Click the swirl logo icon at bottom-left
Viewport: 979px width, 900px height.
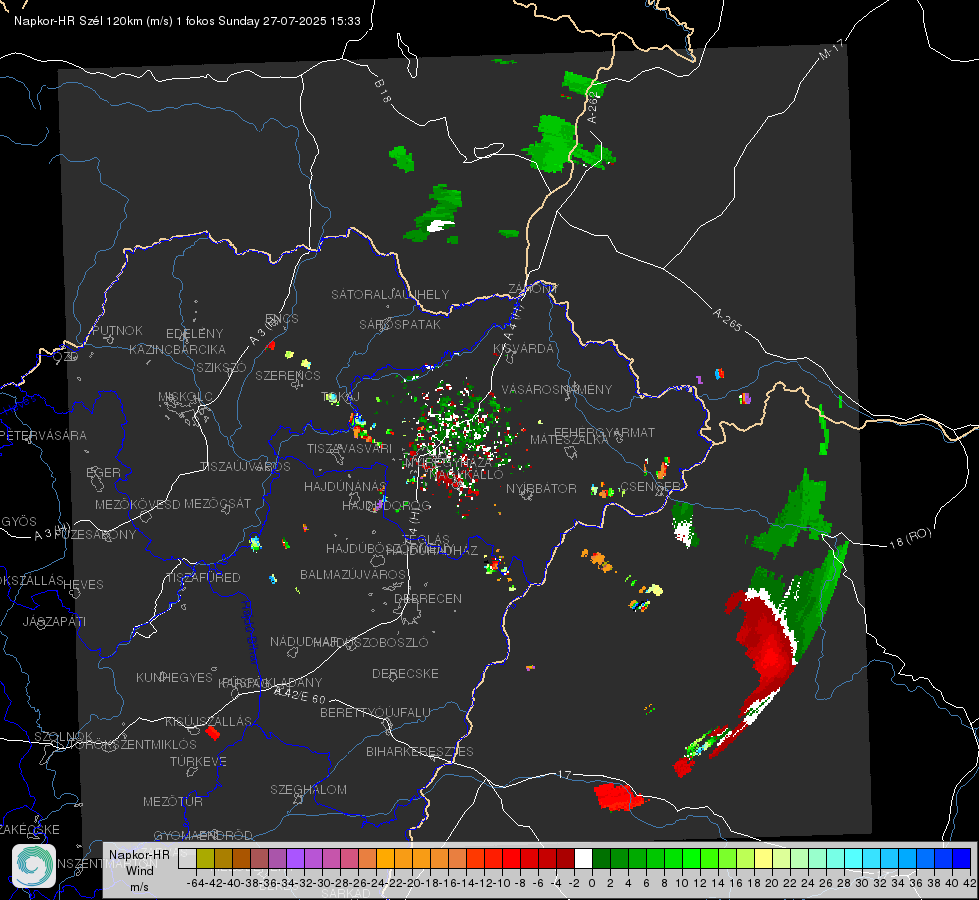coord(34,866)
